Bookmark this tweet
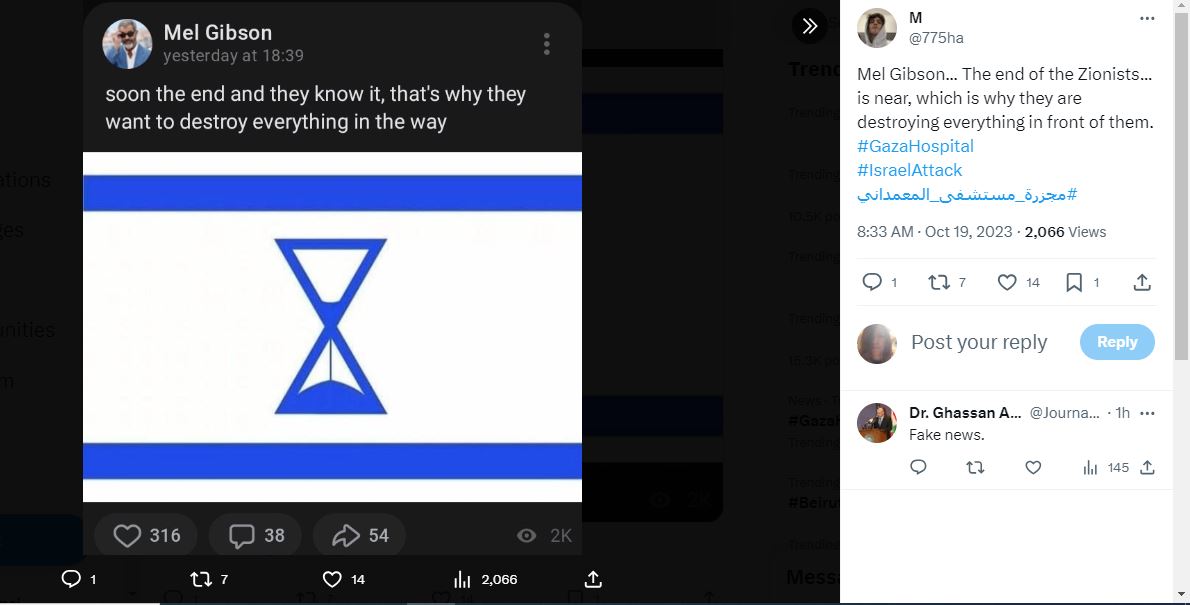The height and width of the screenshot is (605, 1190). (x=1074, y=283)
